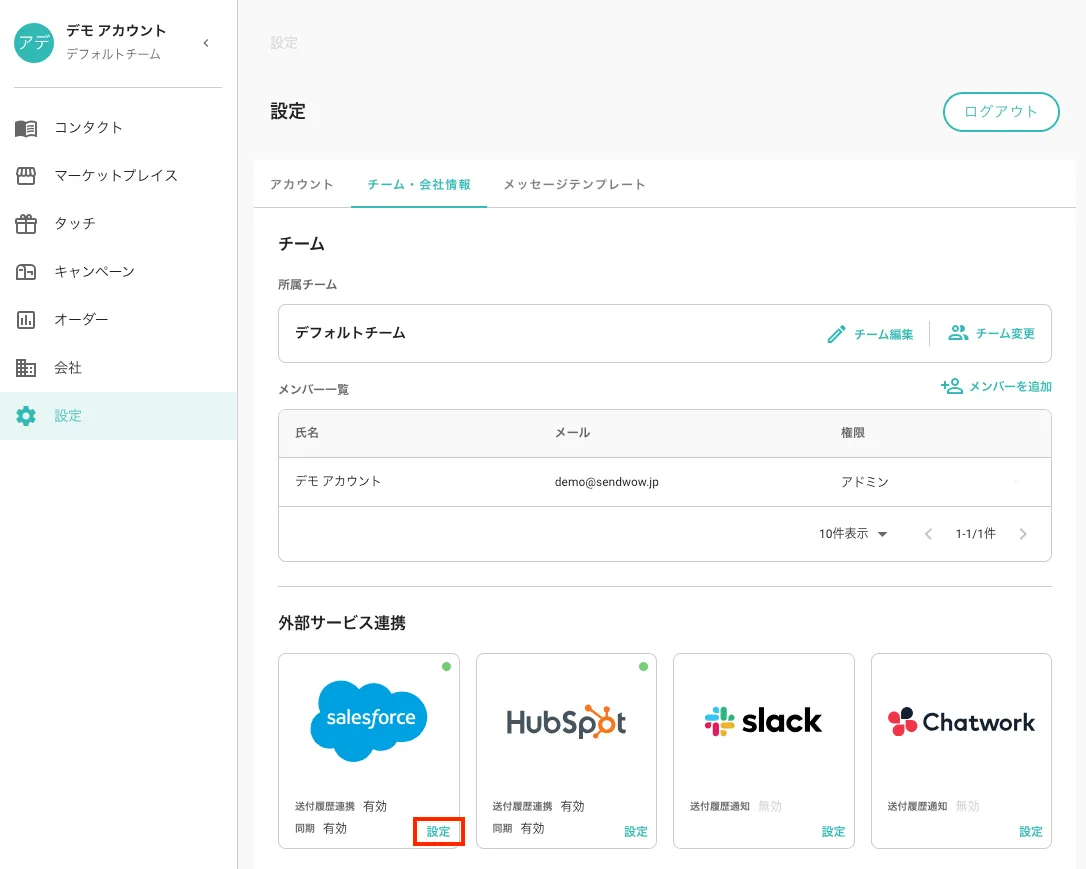This screenshot has width=1086, height=869.
Task: Switch to the メッセージテンプレート tab
Action: point(574,185)
